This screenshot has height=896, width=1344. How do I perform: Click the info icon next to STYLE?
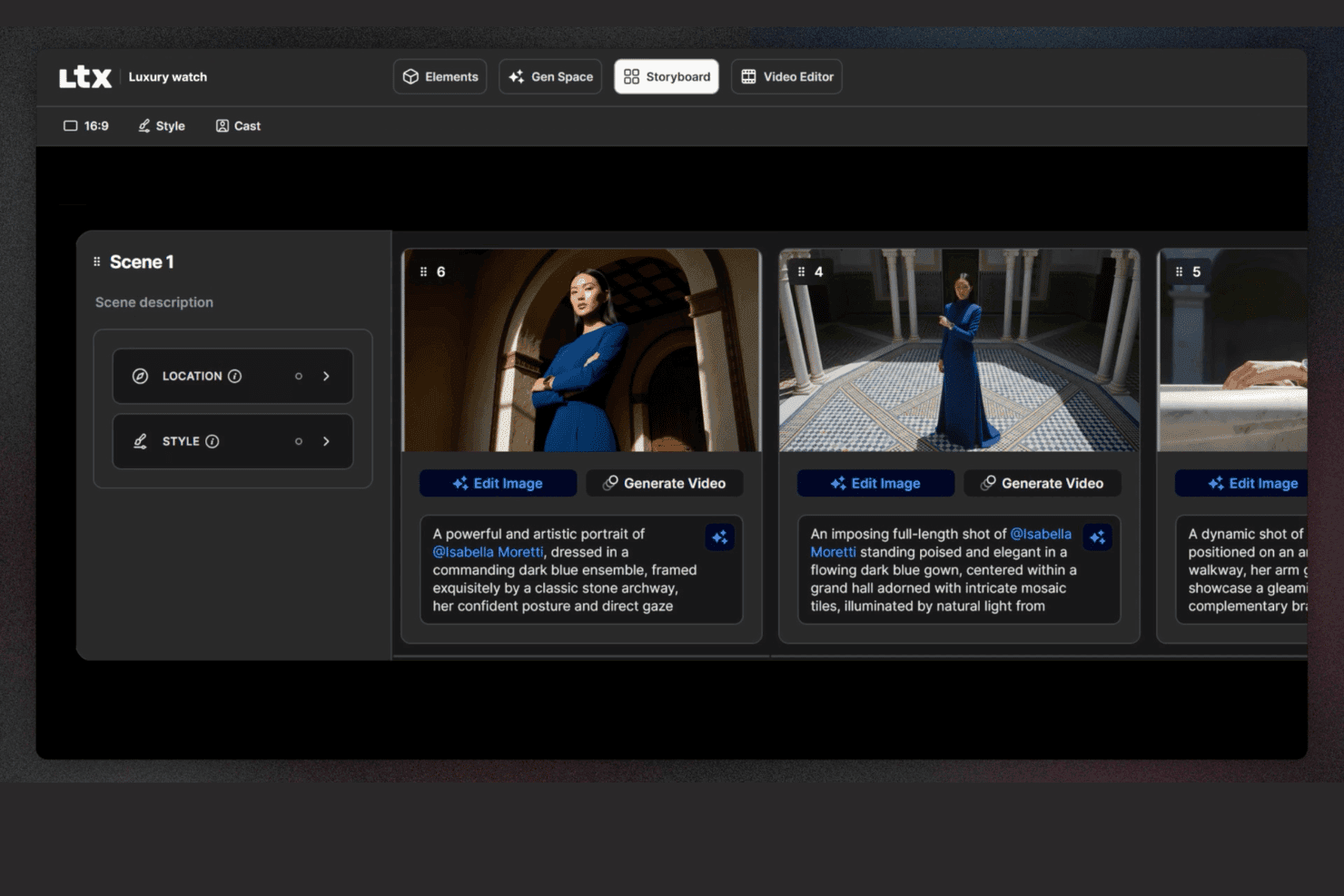click(x=212, y=441)
